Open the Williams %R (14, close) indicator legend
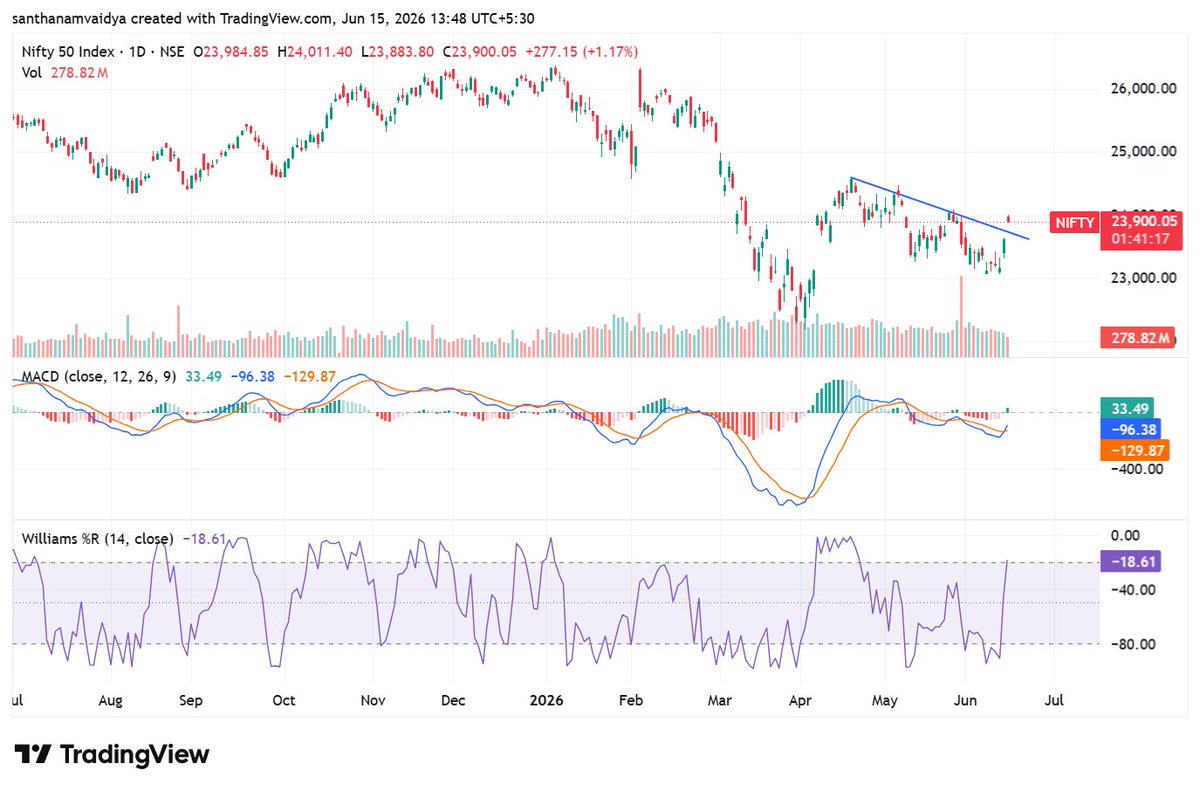This screenshot has width=1200, height=791. pos(97,538)
